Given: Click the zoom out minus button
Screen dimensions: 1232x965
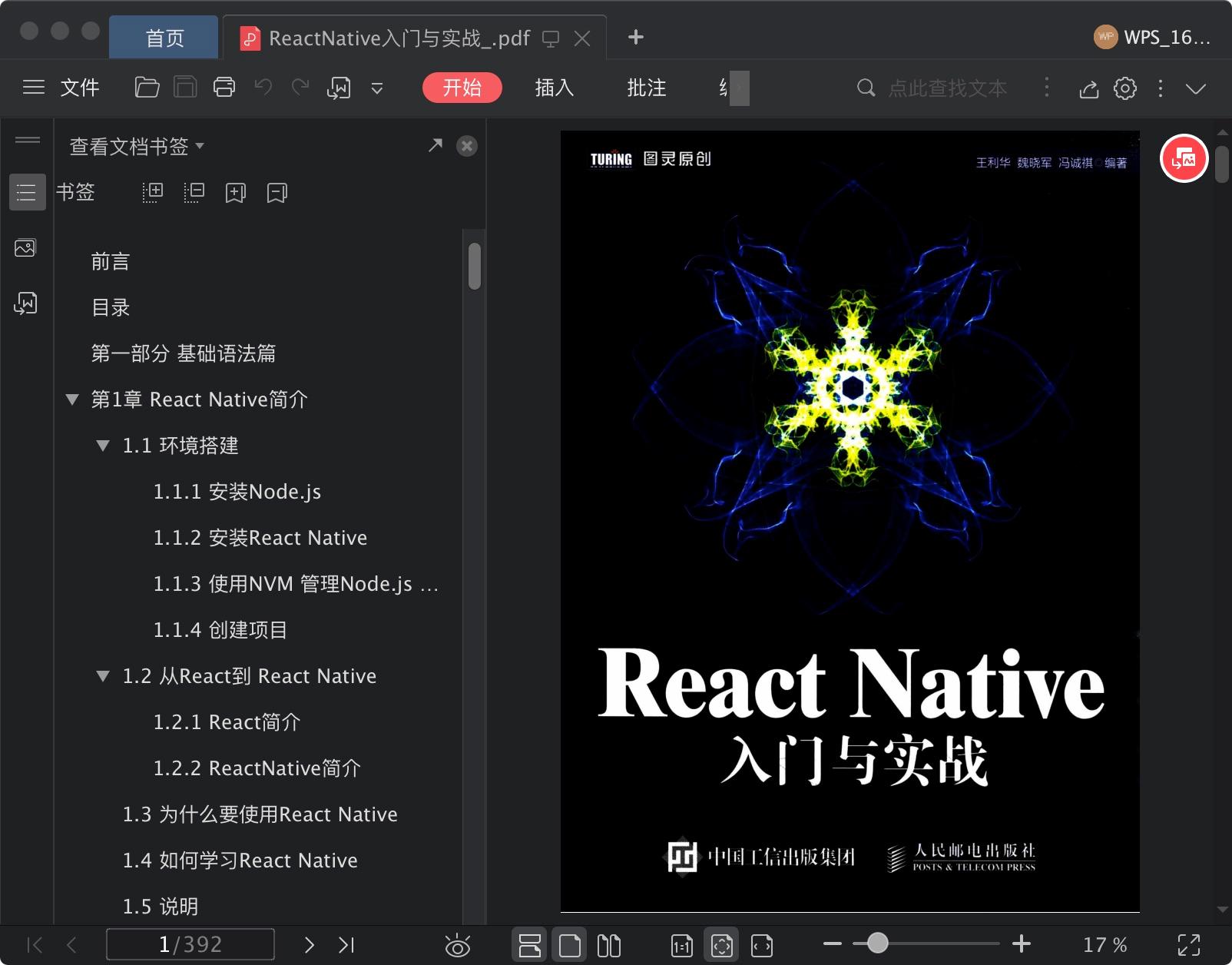Looking at the screenshot, I should (x=833, y=943).
